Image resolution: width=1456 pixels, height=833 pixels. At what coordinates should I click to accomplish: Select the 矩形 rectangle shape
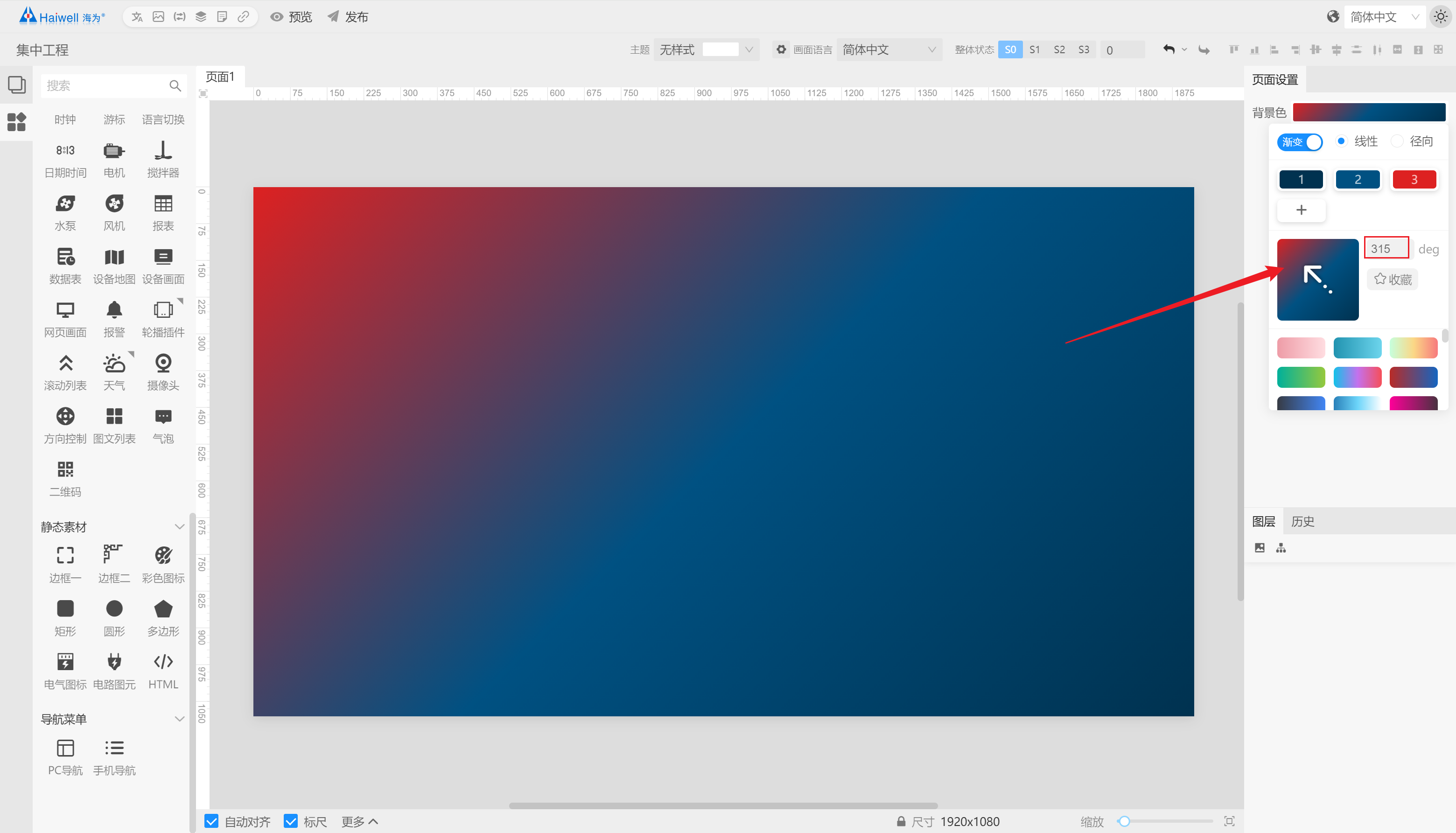pyautogui.click(x=65, y=618)
